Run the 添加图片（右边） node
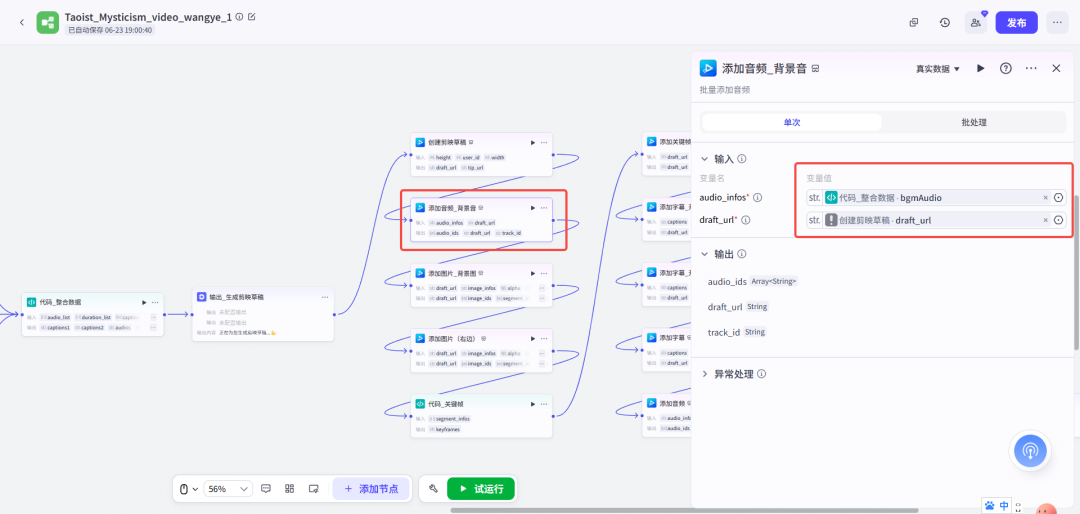Screen dimensions: 1080x514 coord(532,338)
